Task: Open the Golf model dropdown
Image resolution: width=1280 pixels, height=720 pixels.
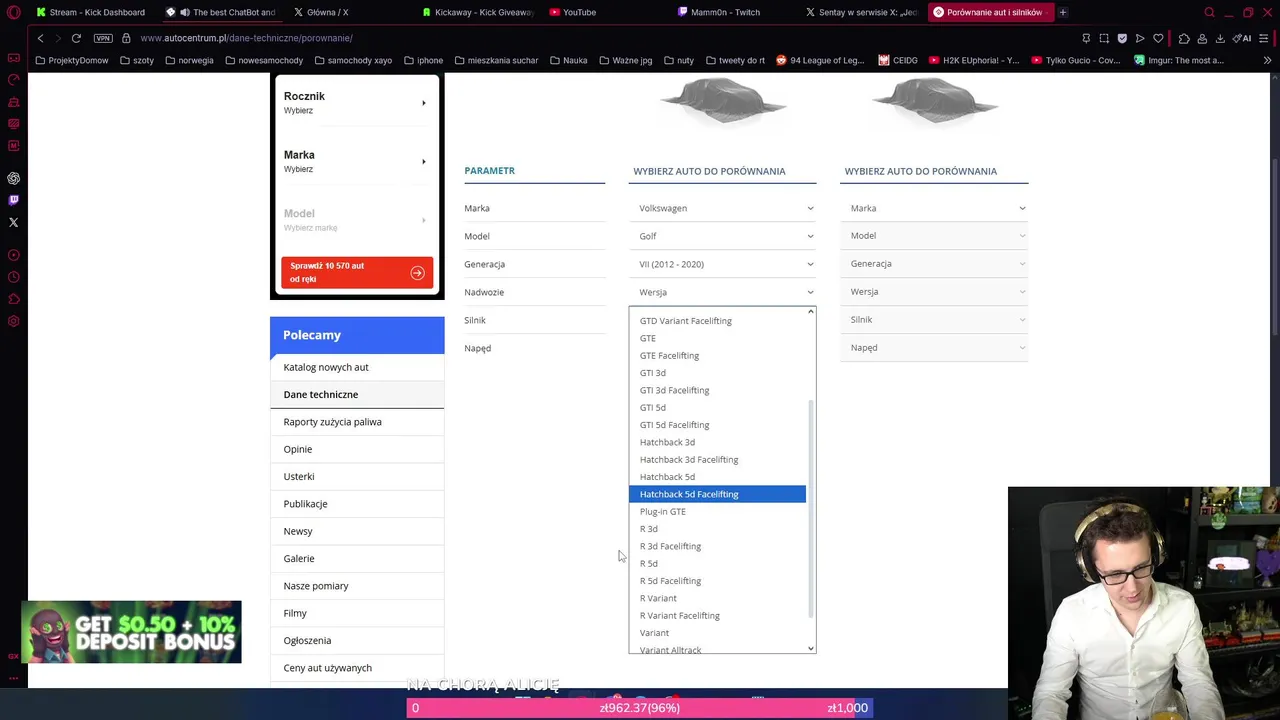Action: coord(724,236)
